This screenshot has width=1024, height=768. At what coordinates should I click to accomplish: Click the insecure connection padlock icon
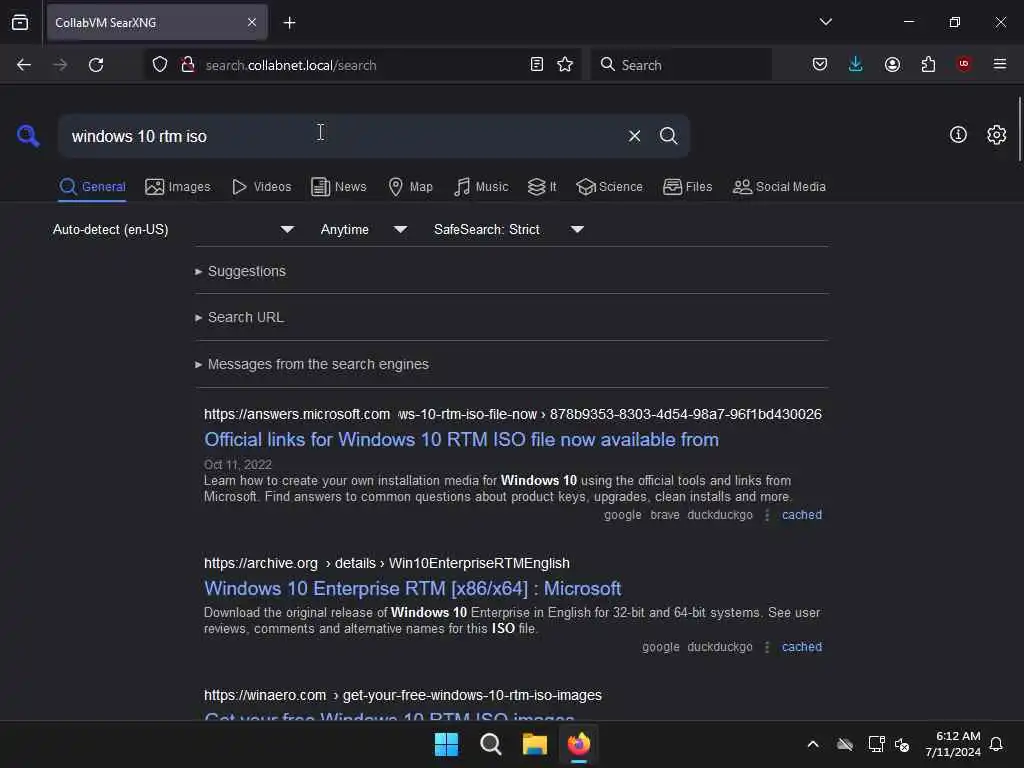click(188, 65)
